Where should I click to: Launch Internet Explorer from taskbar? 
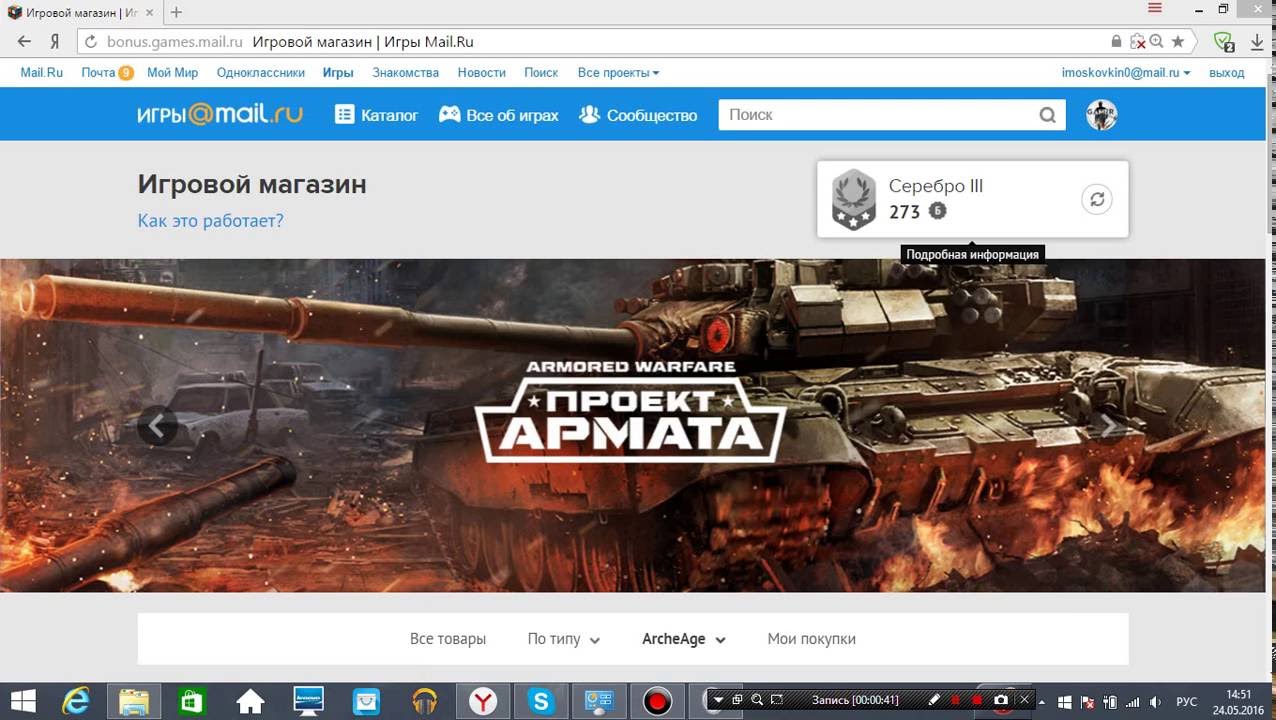tap(77, 701)
